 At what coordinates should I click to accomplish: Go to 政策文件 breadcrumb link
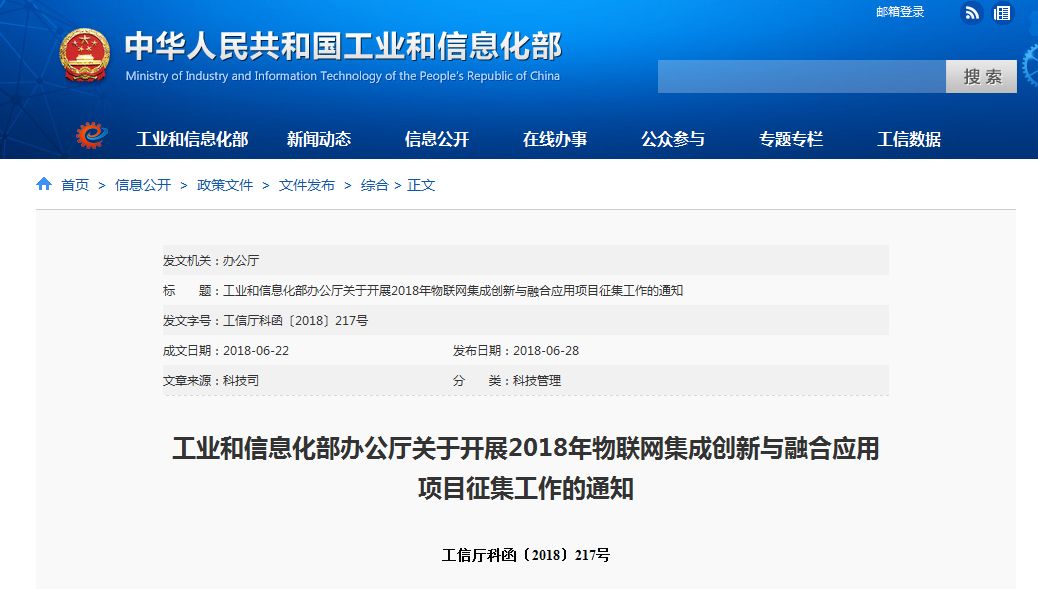(x=225, y=185)
